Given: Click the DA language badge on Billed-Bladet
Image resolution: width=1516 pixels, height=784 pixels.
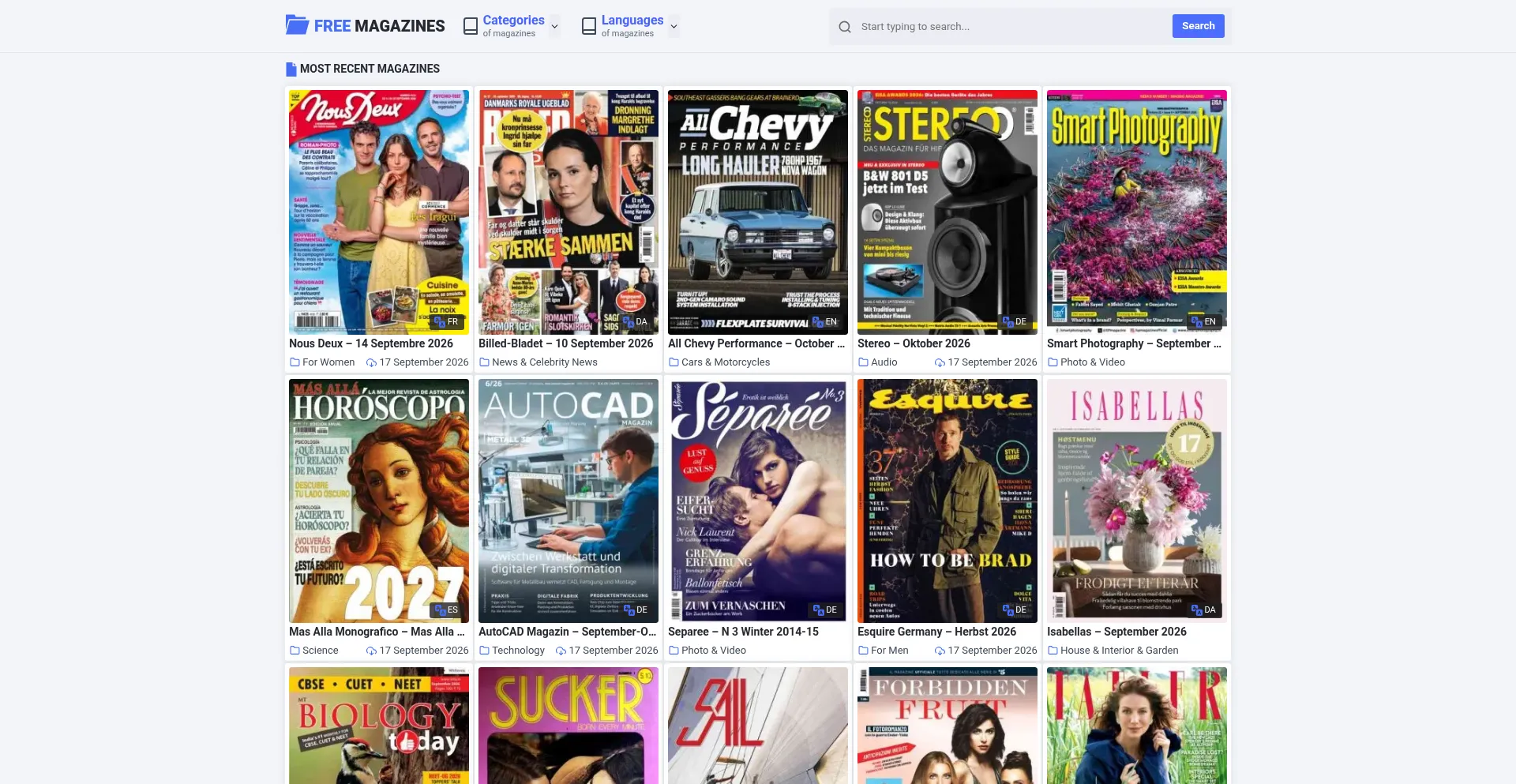Looking at the screenshot, I should pos(636,321).
